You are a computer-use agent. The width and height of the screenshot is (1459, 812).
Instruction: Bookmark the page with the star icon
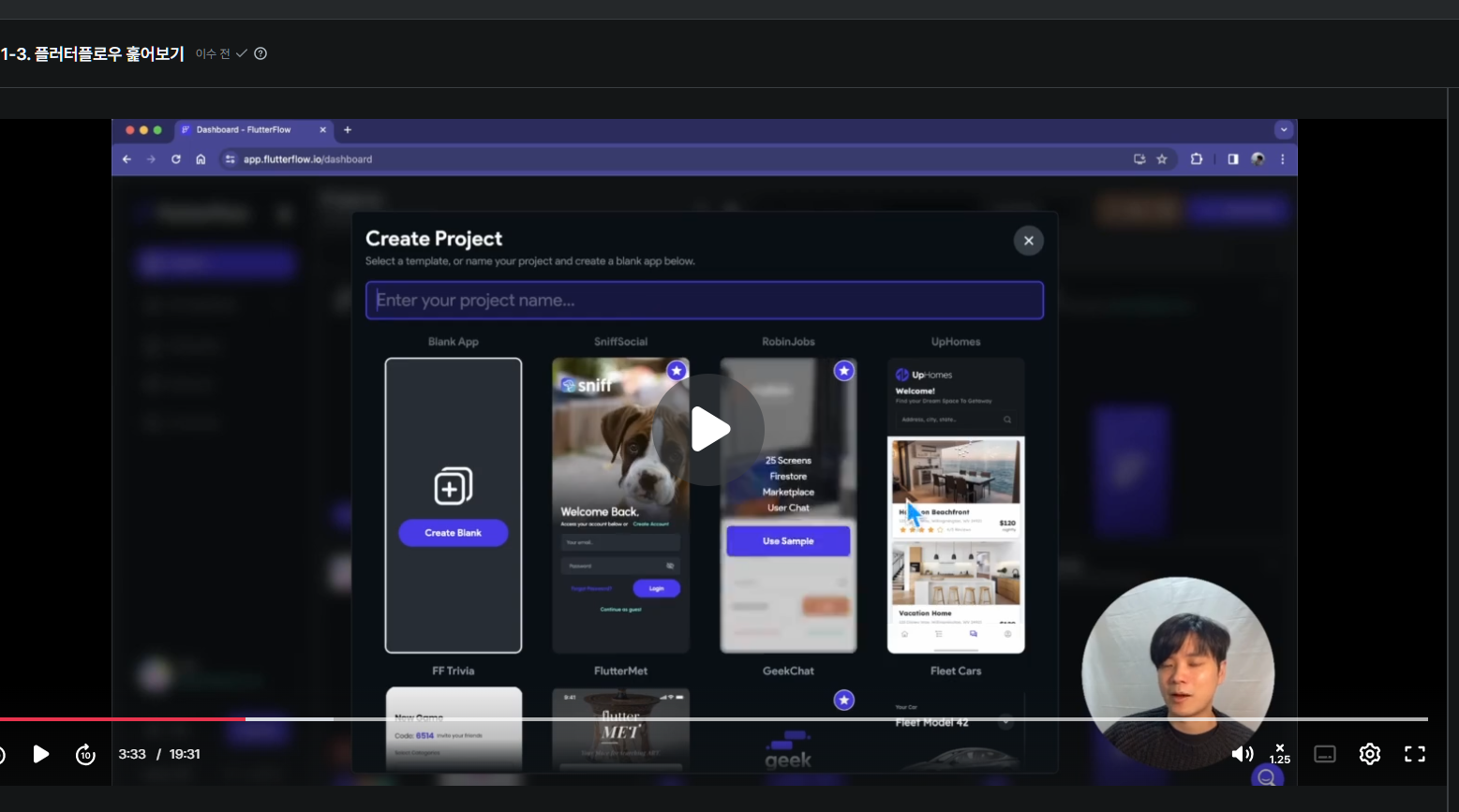[1162, 159]
